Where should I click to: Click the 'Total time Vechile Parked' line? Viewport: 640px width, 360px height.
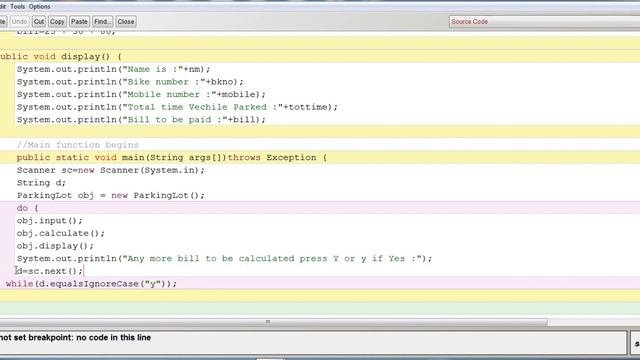[x=177, y=107]
